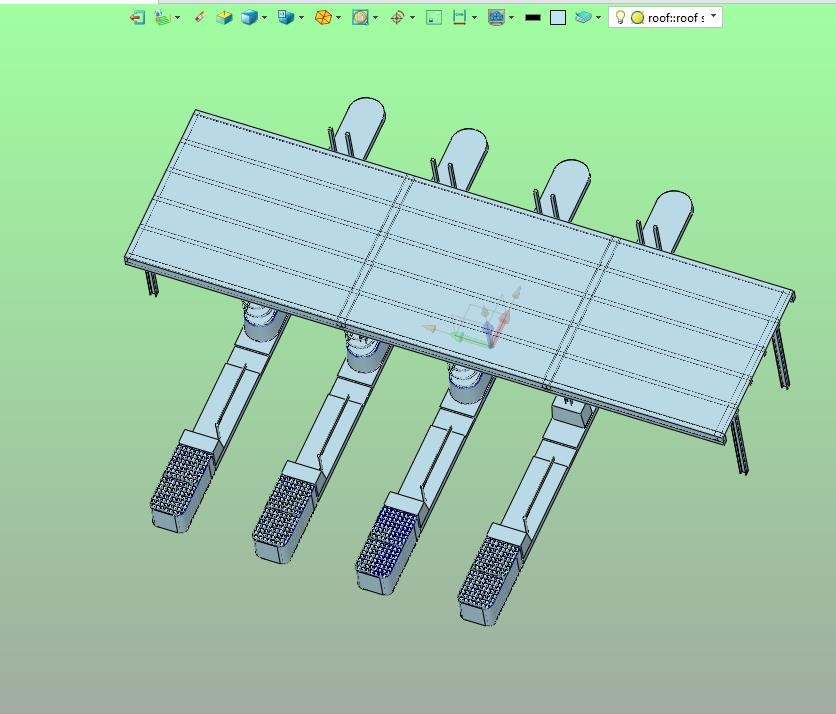Click the monitor graphics display icon
Image resolution: width=836 pixels, height=714 pixels.
(x=496, y=18)
